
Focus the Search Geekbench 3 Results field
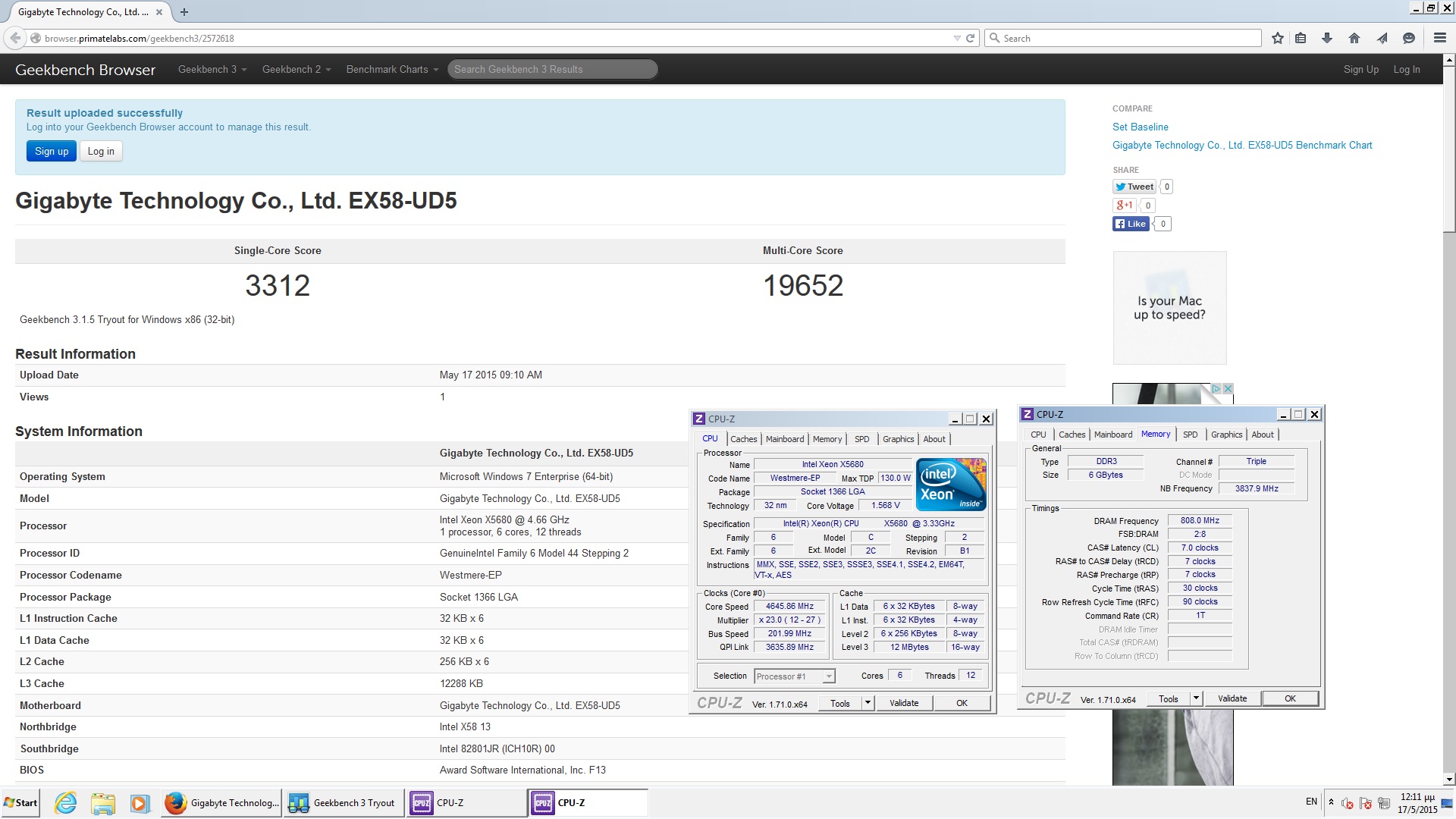click(x=552, y=69)
